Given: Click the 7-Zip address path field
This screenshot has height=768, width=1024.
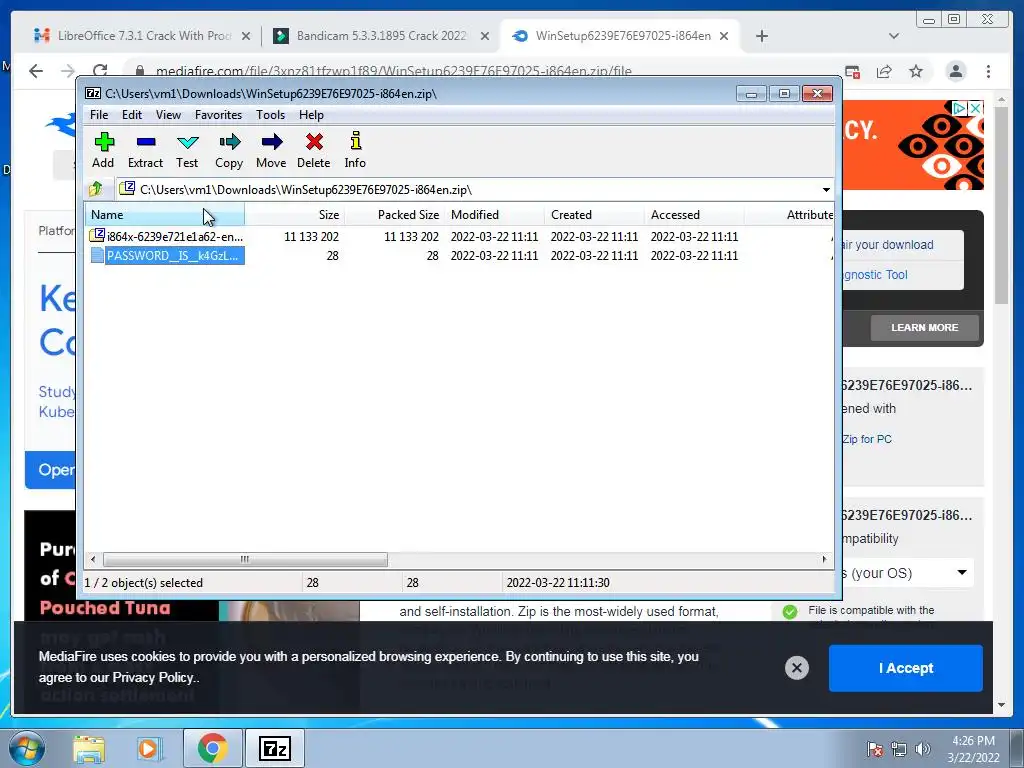Looking at the screenshot, I should pos(468,190).
